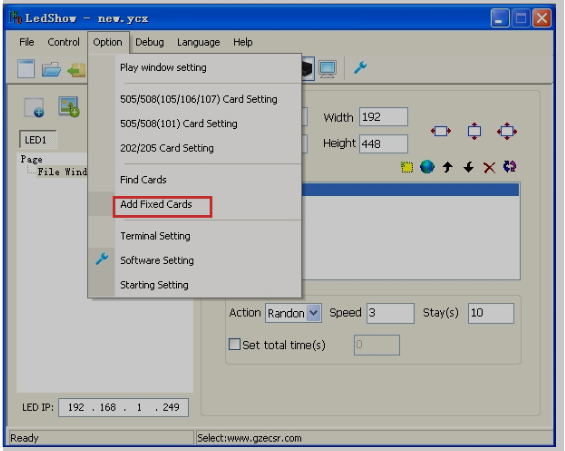Maximize the LedShow window

tap(521, 18)
